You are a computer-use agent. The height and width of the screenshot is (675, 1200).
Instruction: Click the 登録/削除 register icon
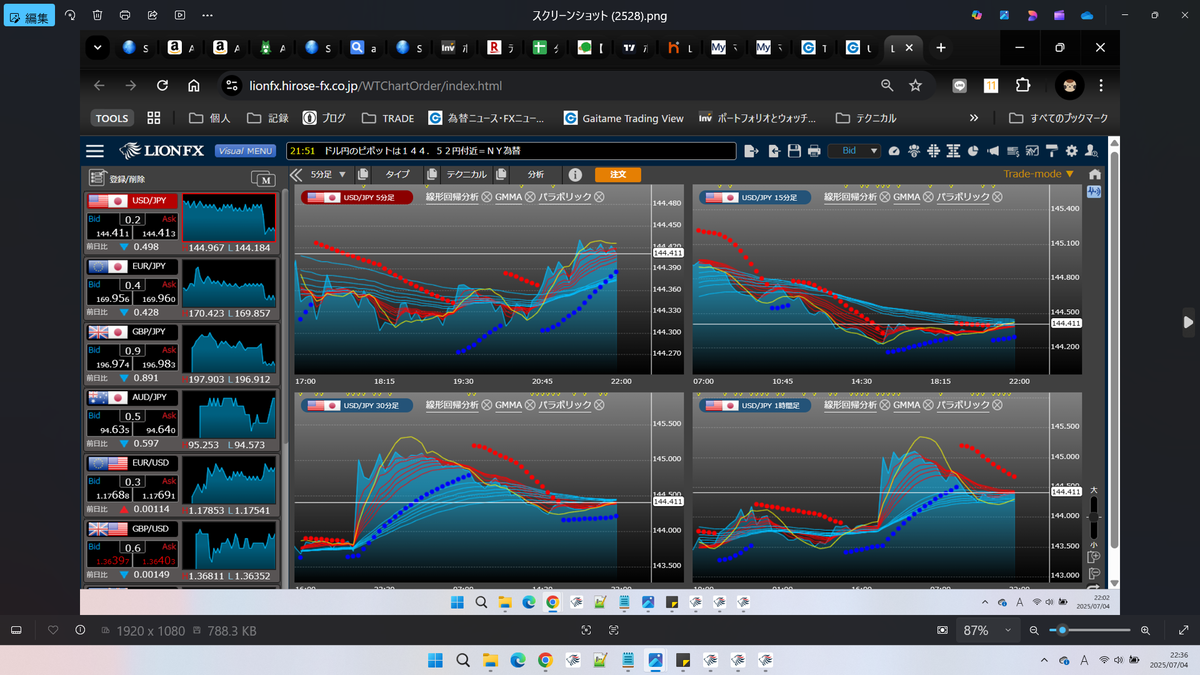tap(97, 178)
